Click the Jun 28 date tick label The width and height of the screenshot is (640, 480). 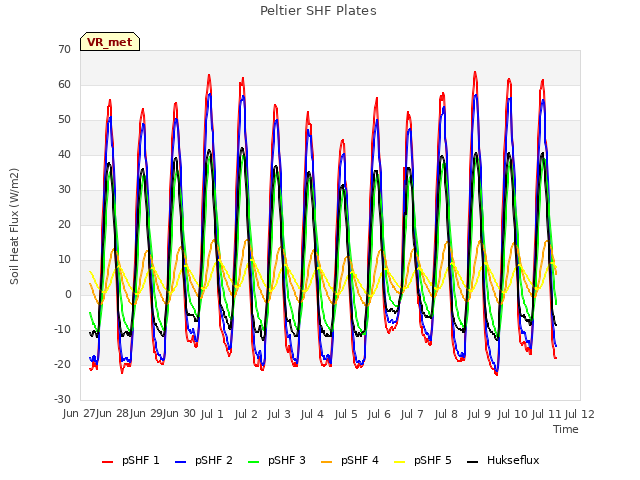113,414
